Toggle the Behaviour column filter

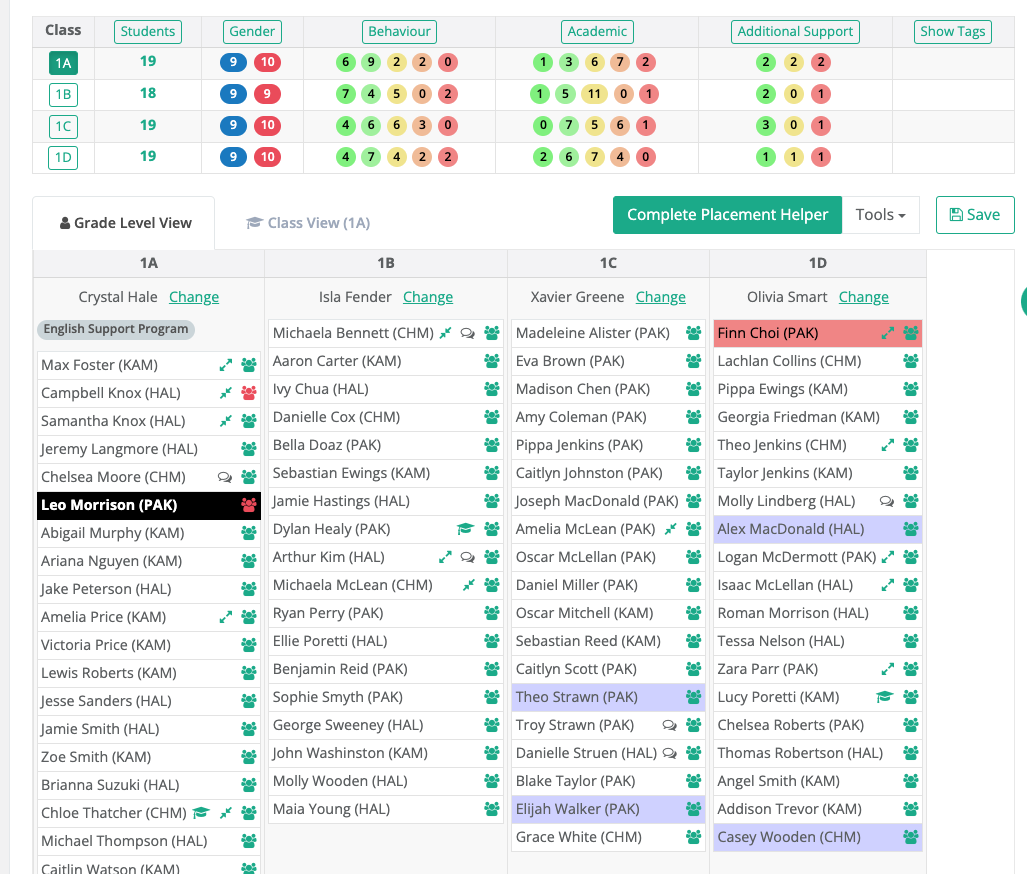point(399,31)
